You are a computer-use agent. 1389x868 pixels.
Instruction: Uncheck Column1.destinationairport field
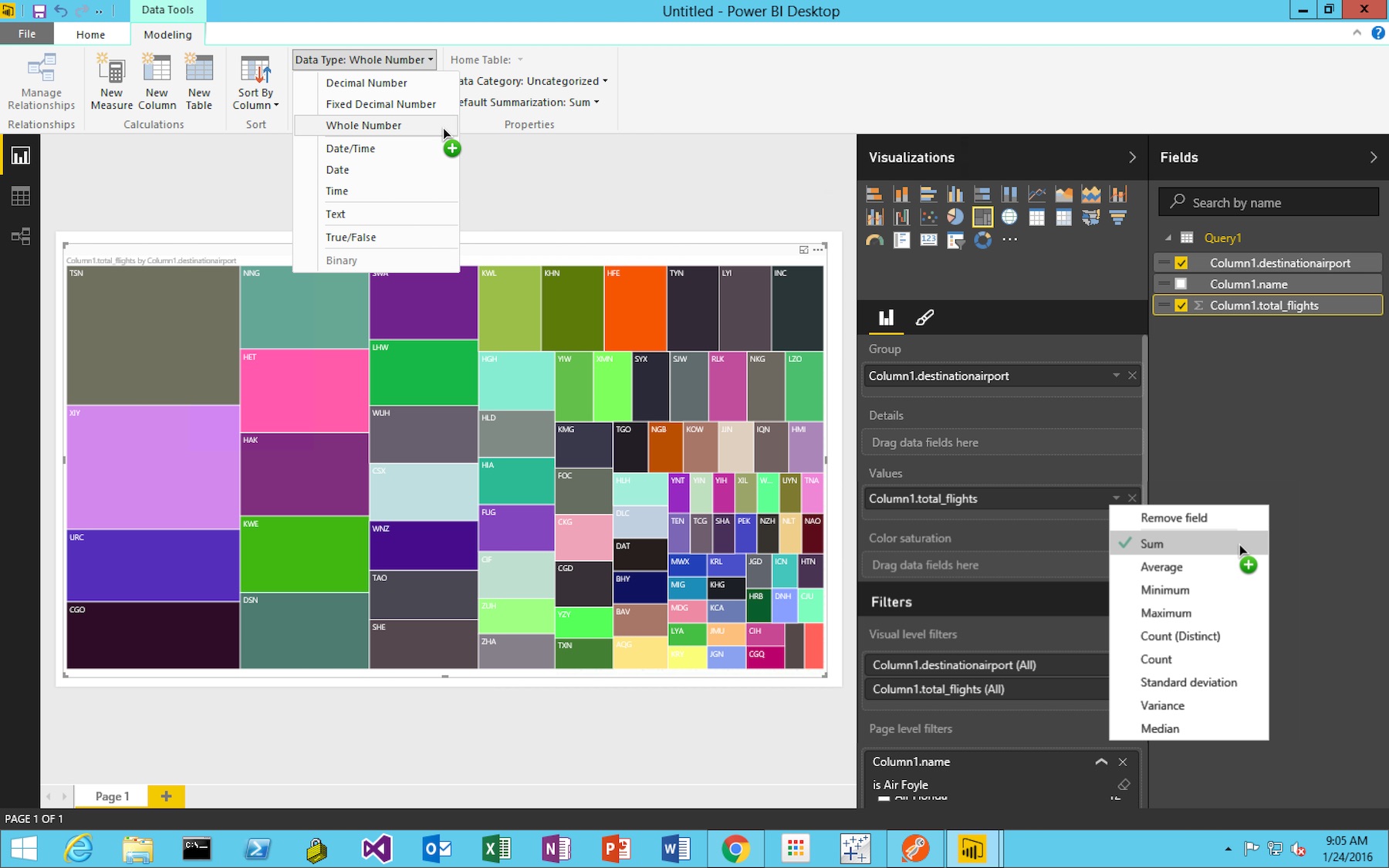click(1181, 263)
